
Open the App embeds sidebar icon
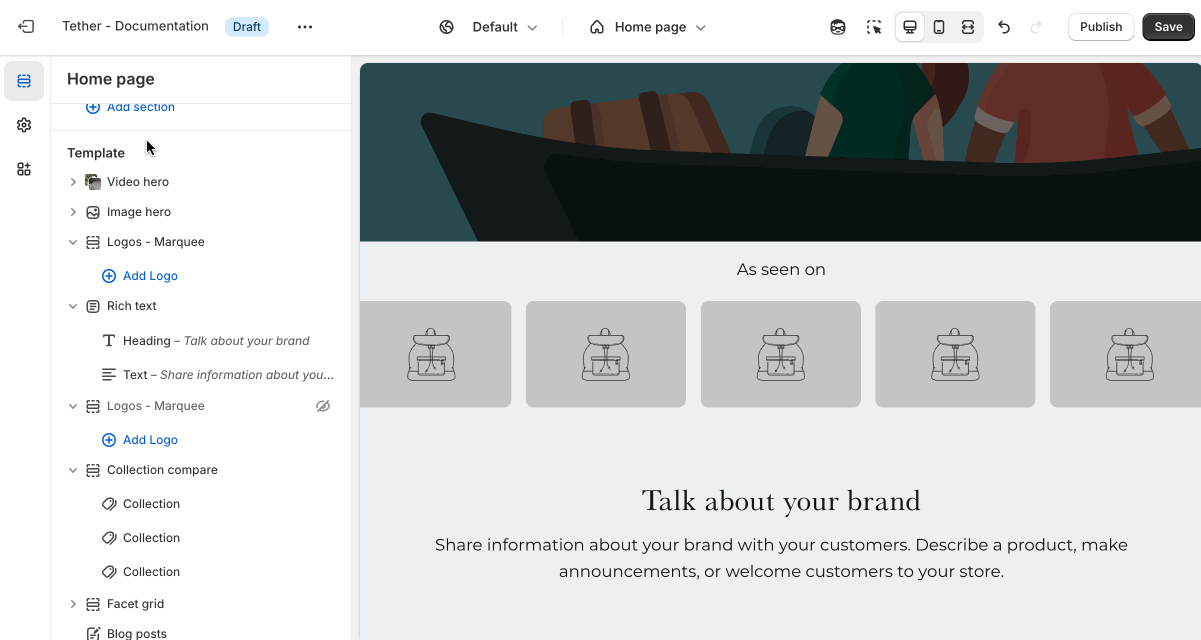click(24, 169)
